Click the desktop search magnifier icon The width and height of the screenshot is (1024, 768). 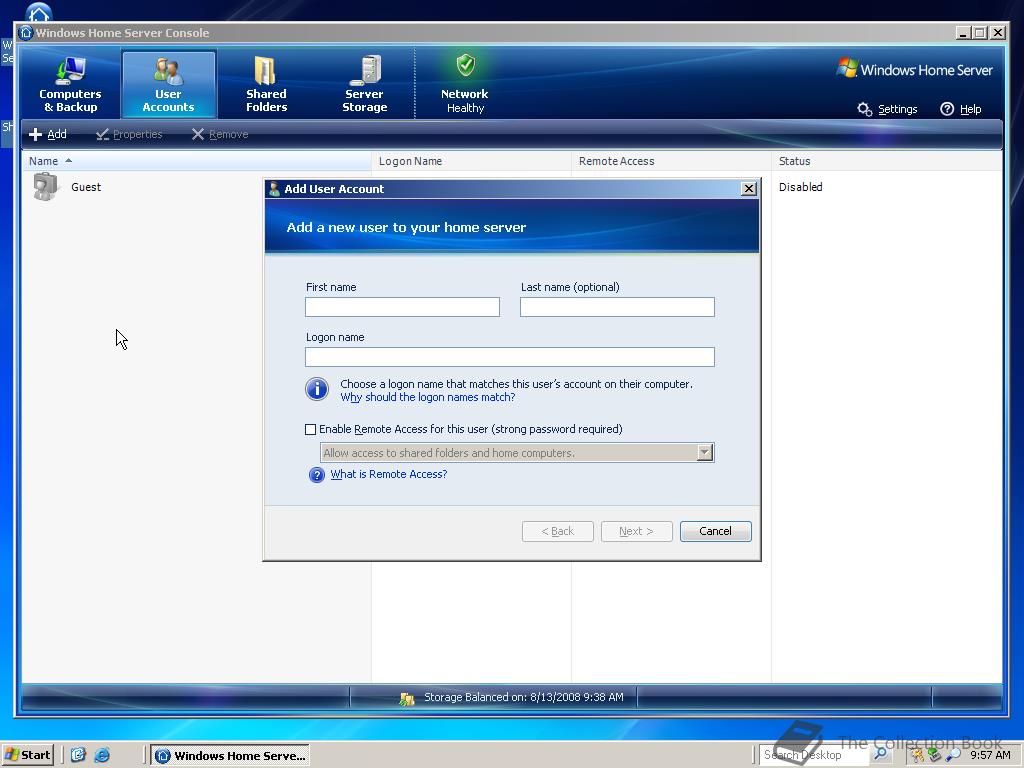881,754
